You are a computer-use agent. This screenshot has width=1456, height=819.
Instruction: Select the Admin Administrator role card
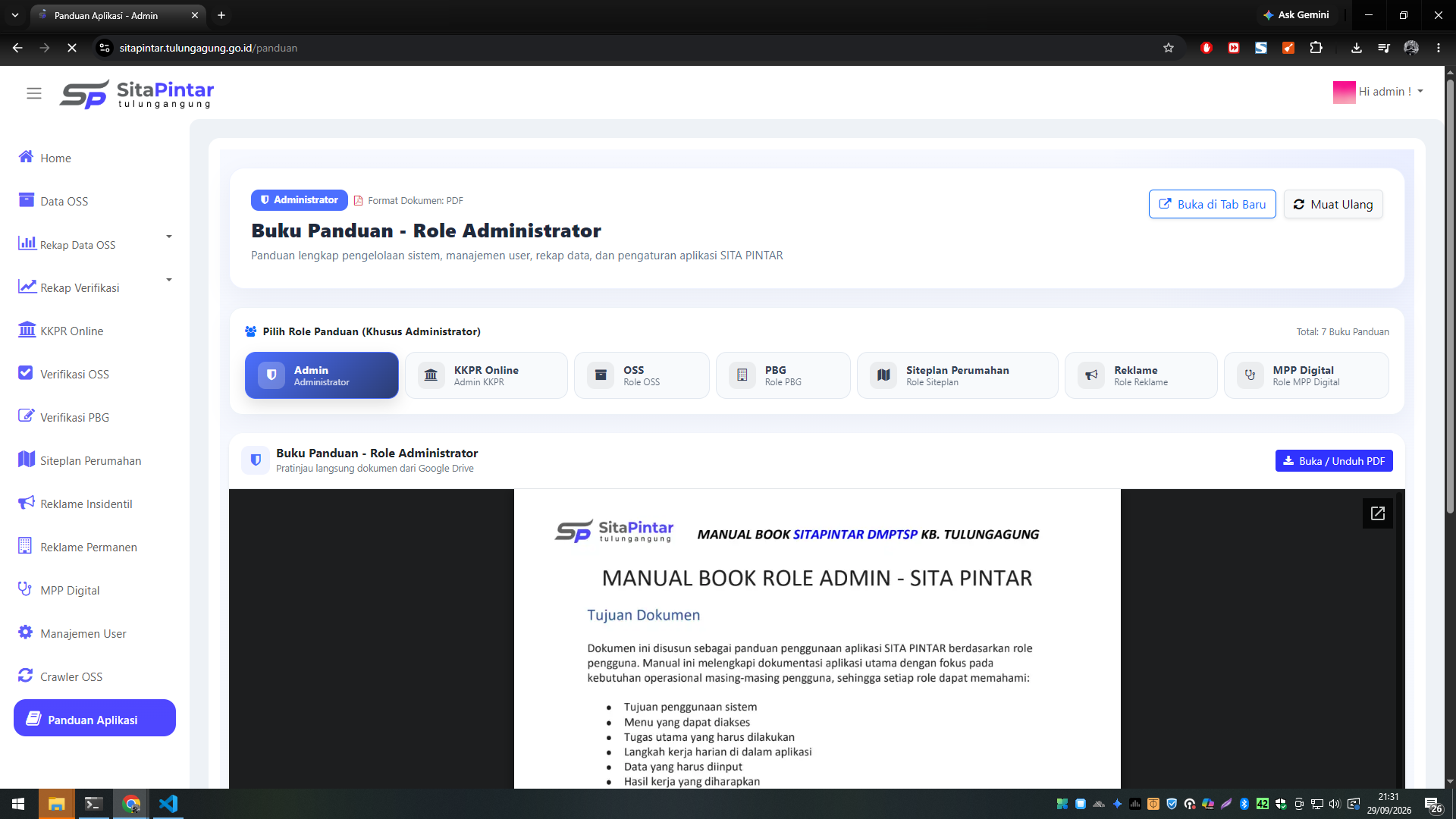(x=322, y=375)
